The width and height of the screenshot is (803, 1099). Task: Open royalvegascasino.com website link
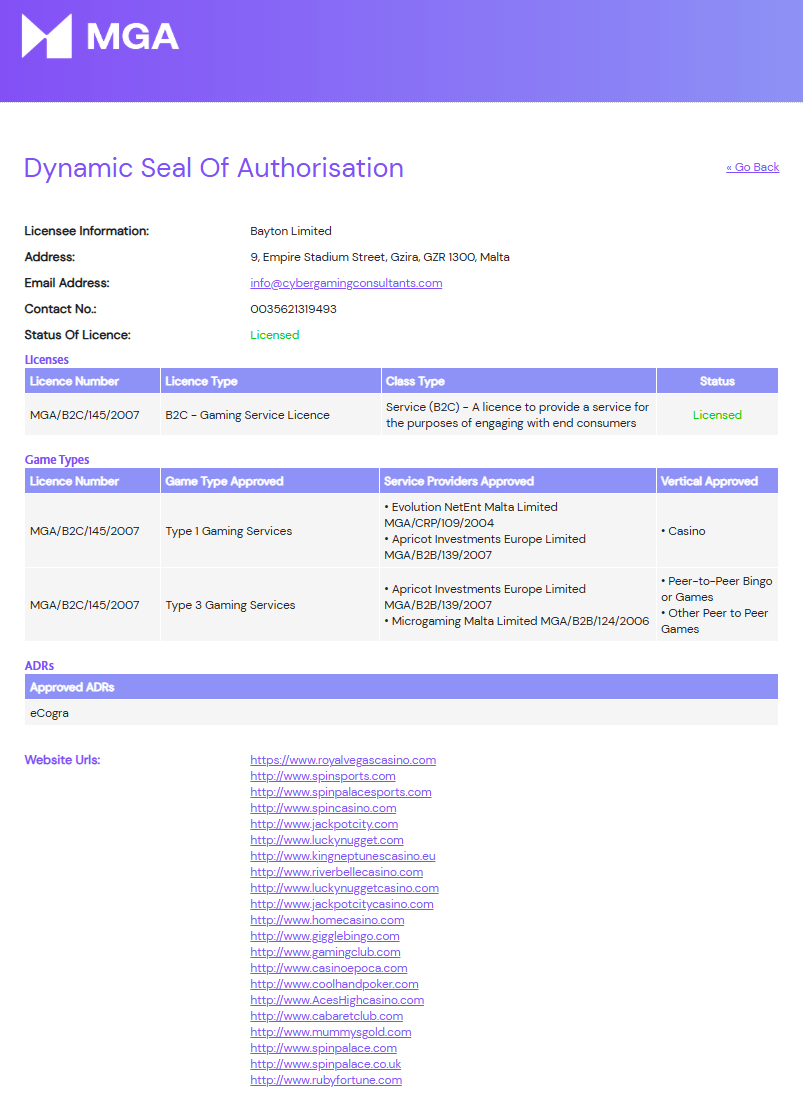(x=343, y=760)
